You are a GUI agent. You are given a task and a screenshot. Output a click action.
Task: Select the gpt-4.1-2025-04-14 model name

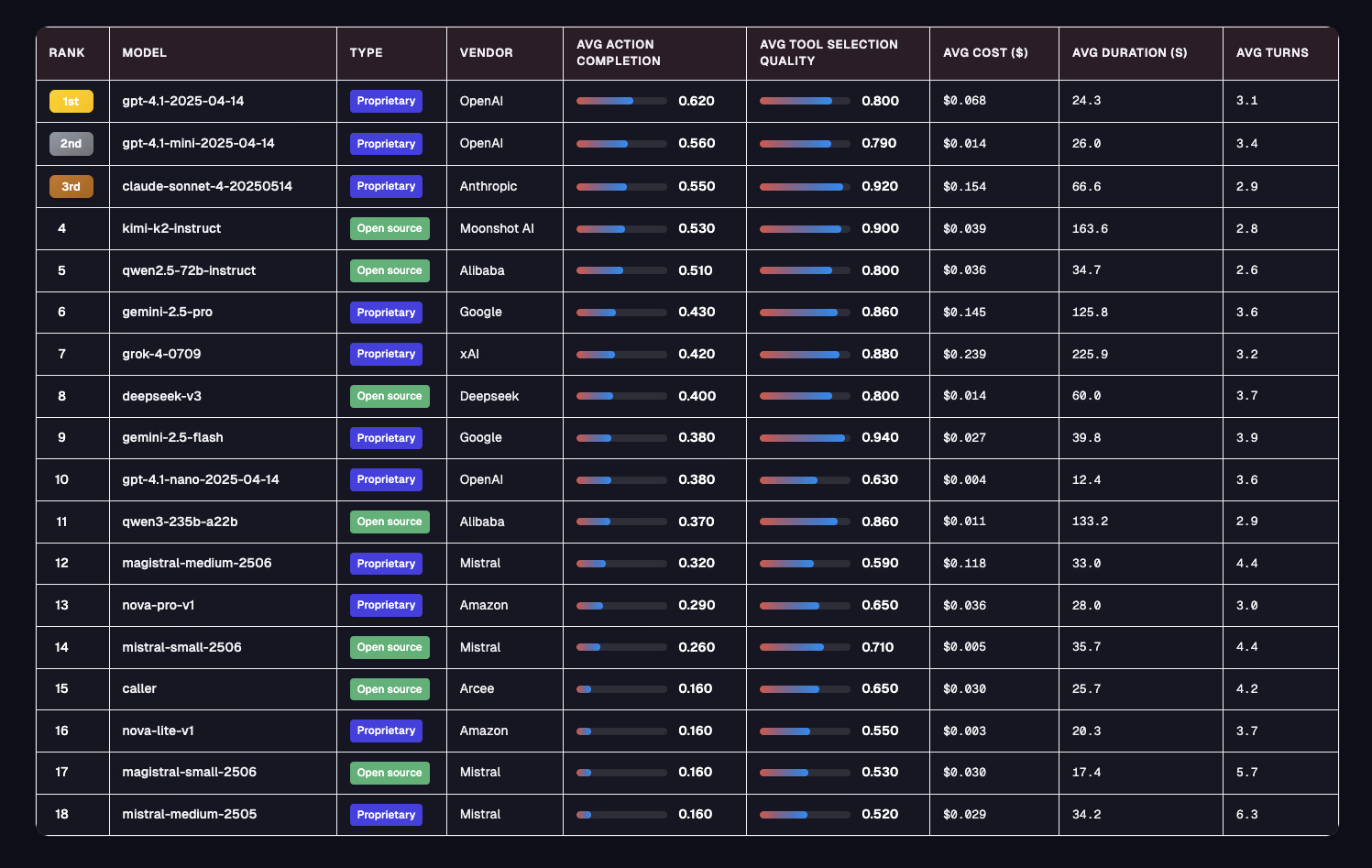pyautogui.click(x=183, y=101)
